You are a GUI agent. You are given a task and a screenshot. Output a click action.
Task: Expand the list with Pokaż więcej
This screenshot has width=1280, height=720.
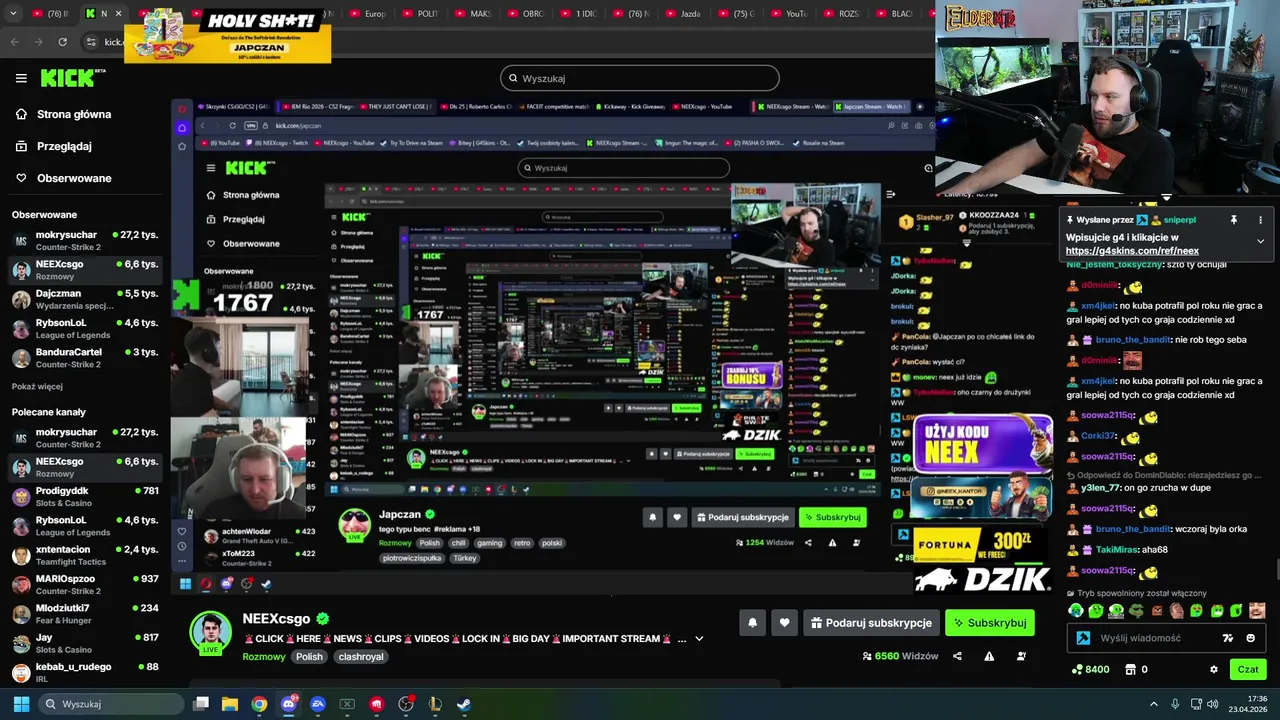(37, 386)
